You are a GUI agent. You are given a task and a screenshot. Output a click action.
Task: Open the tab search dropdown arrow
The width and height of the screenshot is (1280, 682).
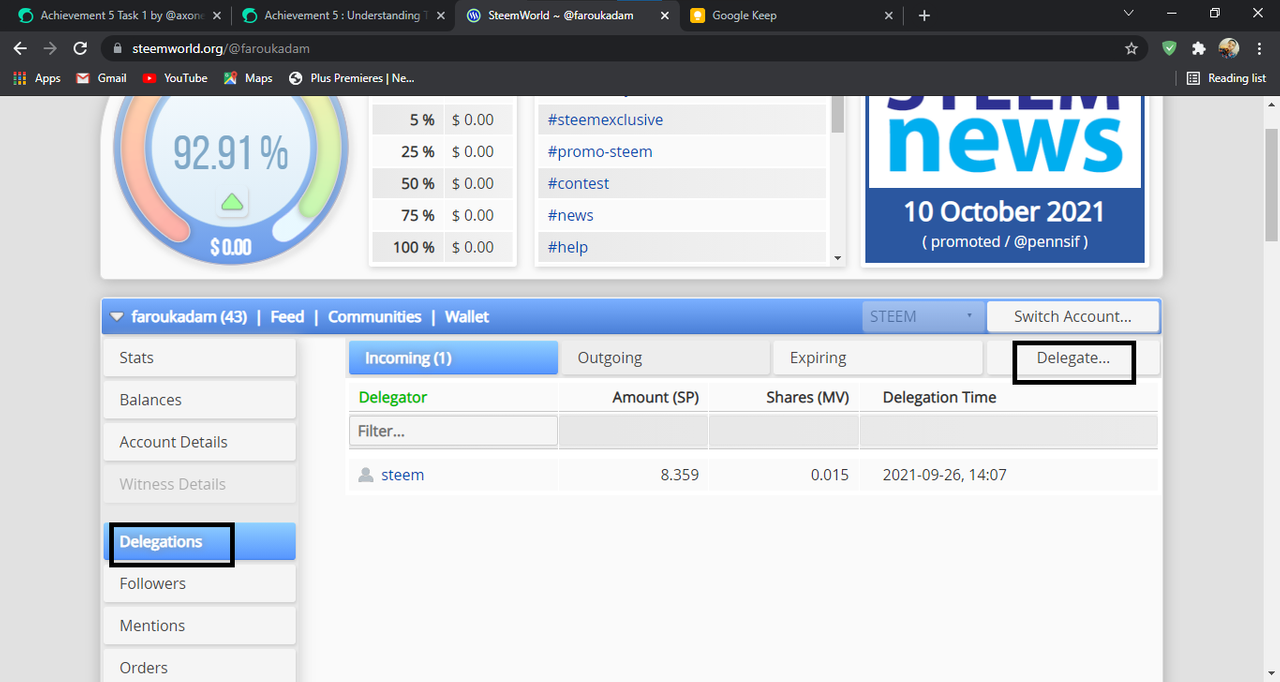tap(1129, 14)
